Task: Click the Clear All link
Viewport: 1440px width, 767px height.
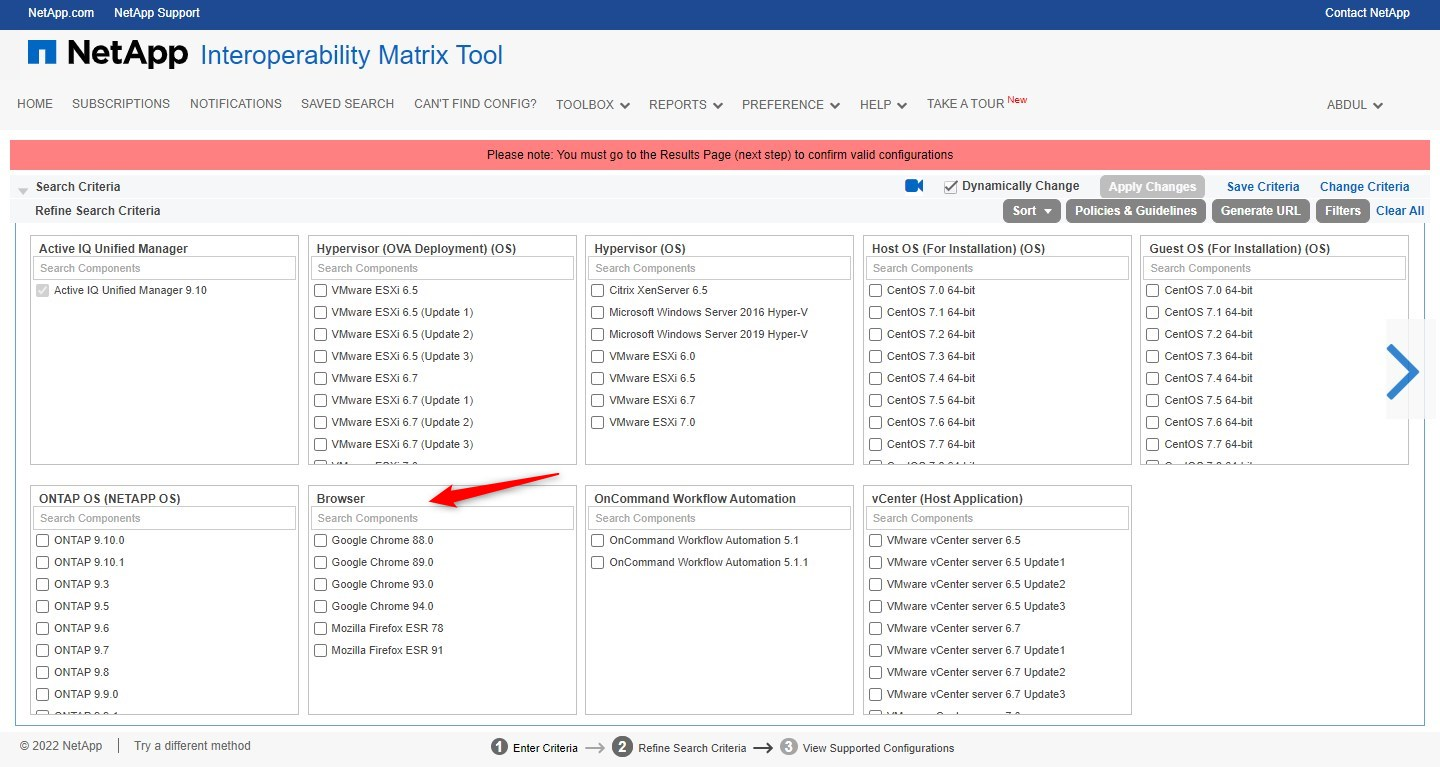Action: pyautogui.click(x=1399, y=211)
